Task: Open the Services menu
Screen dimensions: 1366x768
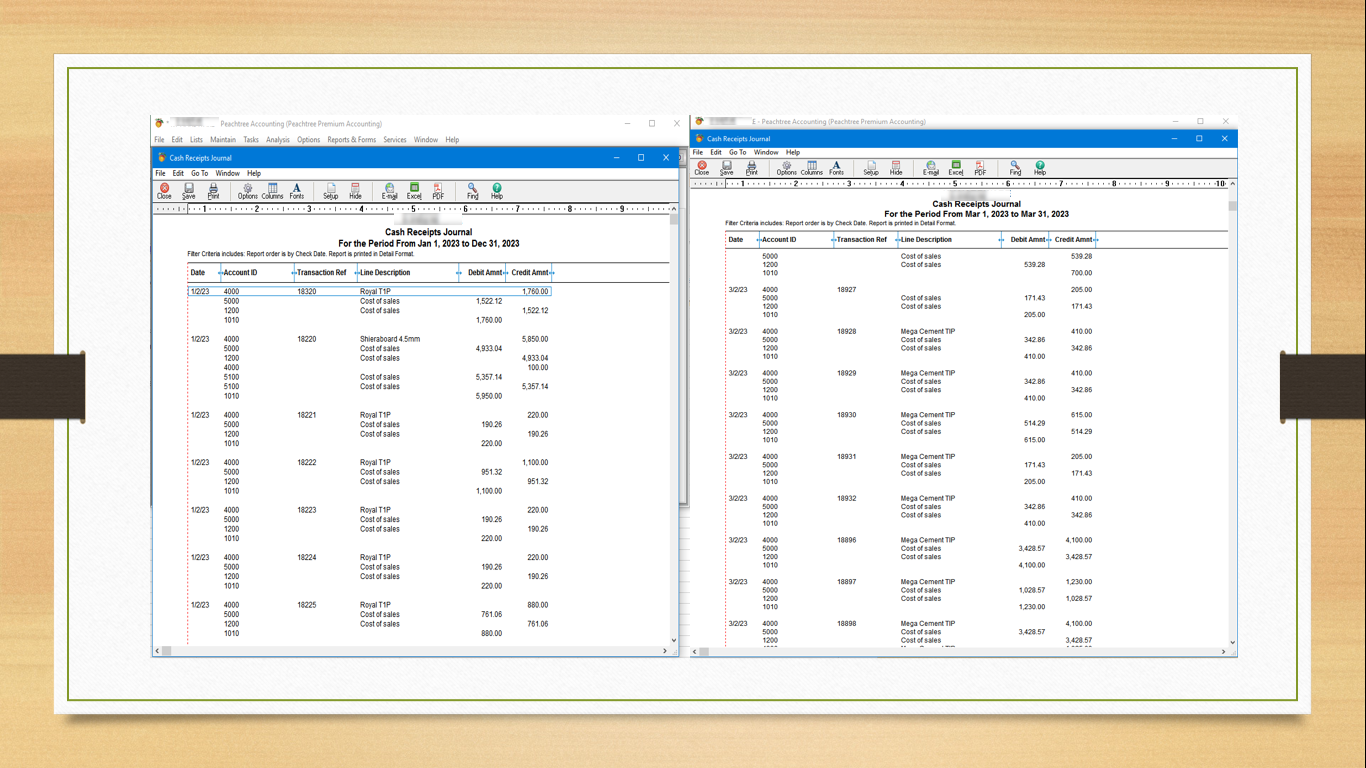Action: click(395, 140)
